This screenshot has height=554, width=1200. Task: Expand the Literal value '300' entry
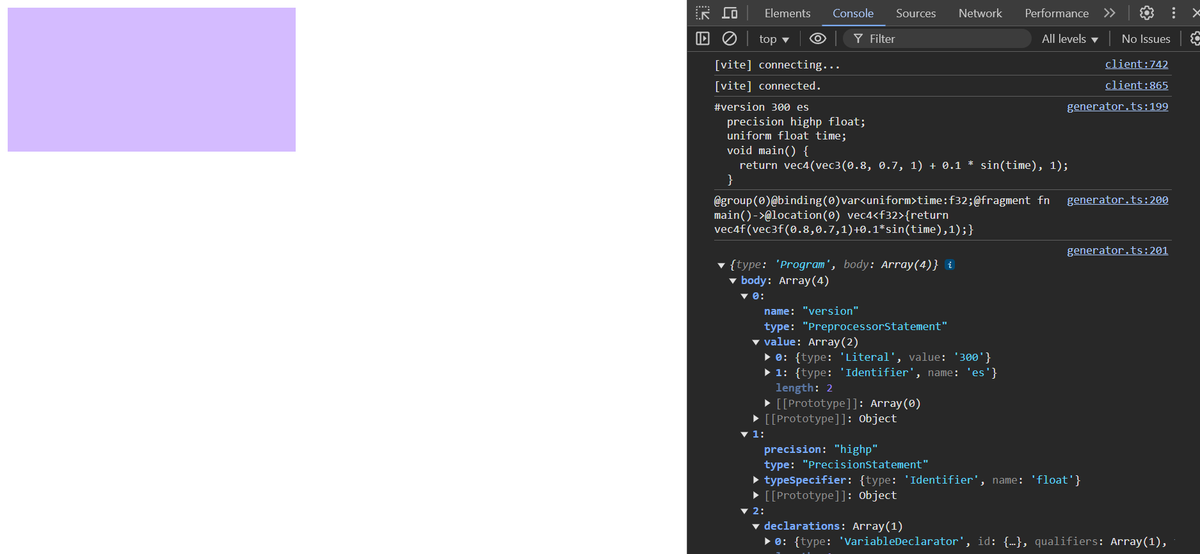tap(768, 358)
